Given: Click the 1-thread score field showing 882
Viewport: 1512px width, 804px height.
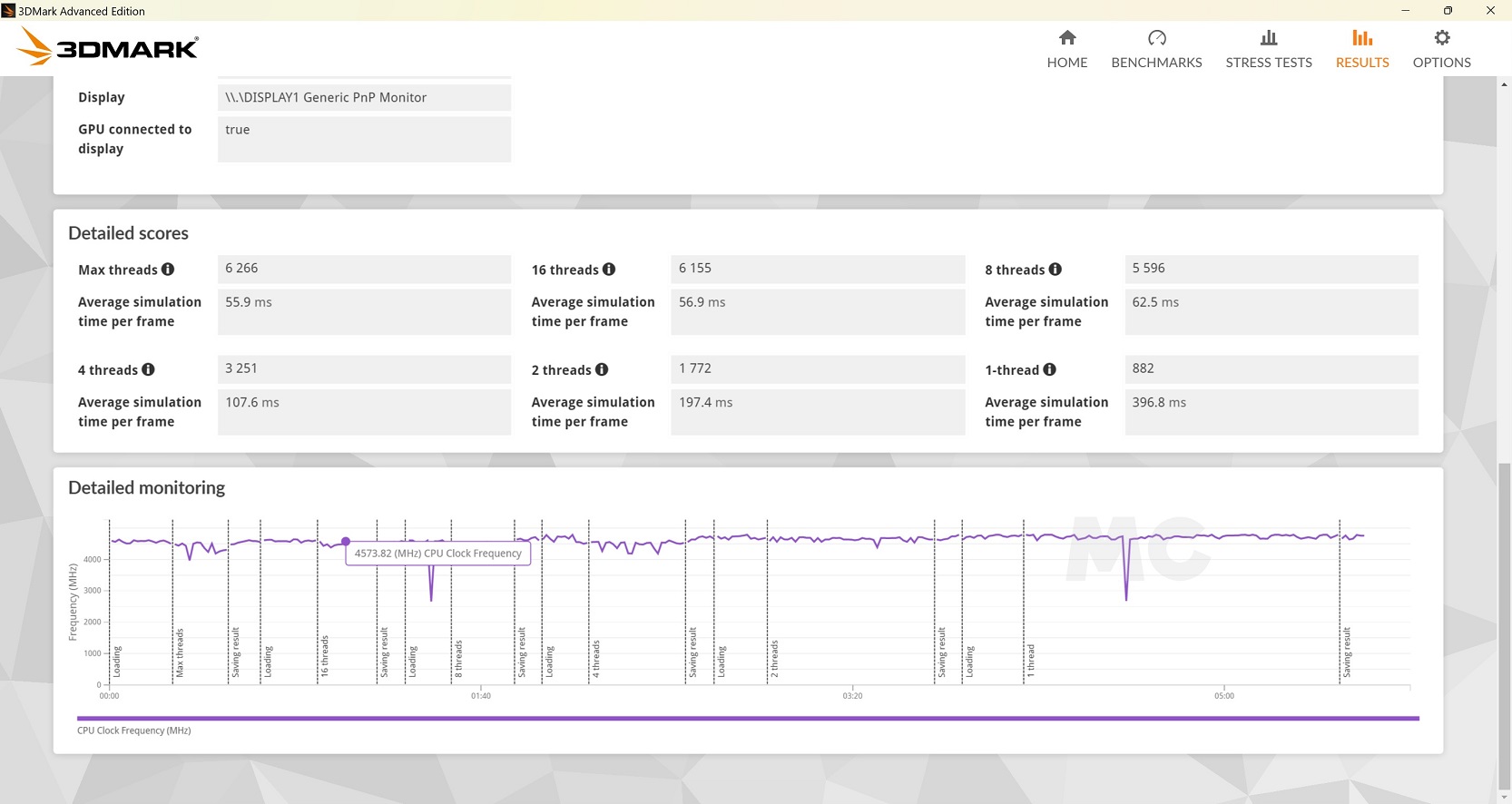Looking at the screenshot, I should point(1271,368).
